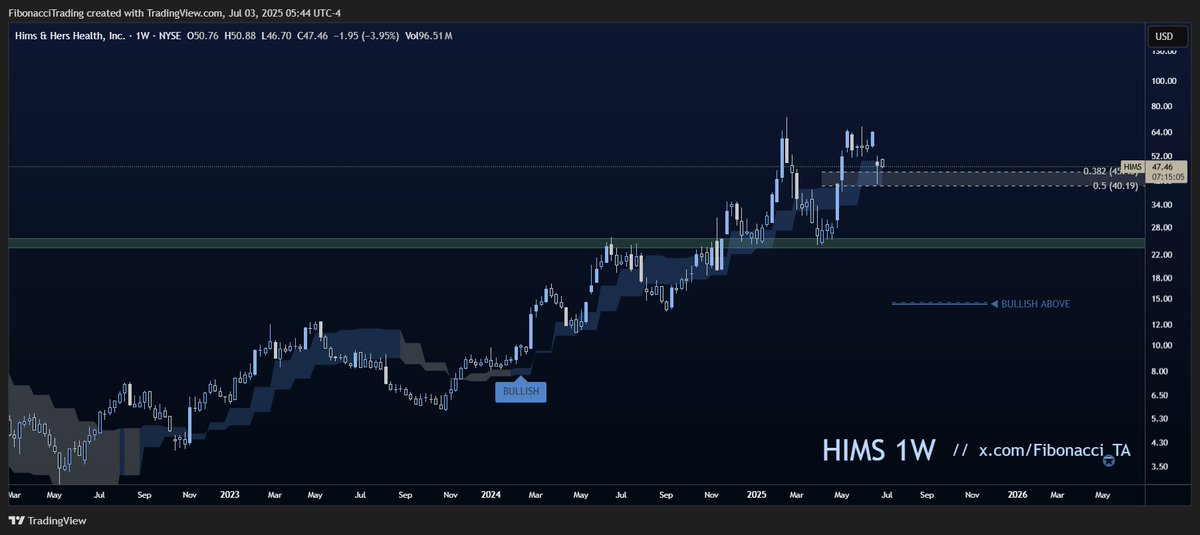The height and width of the screenshot is (535, 1200).
Task: Click the 22.00 price scale label
Action: (x=1164, y=254)
